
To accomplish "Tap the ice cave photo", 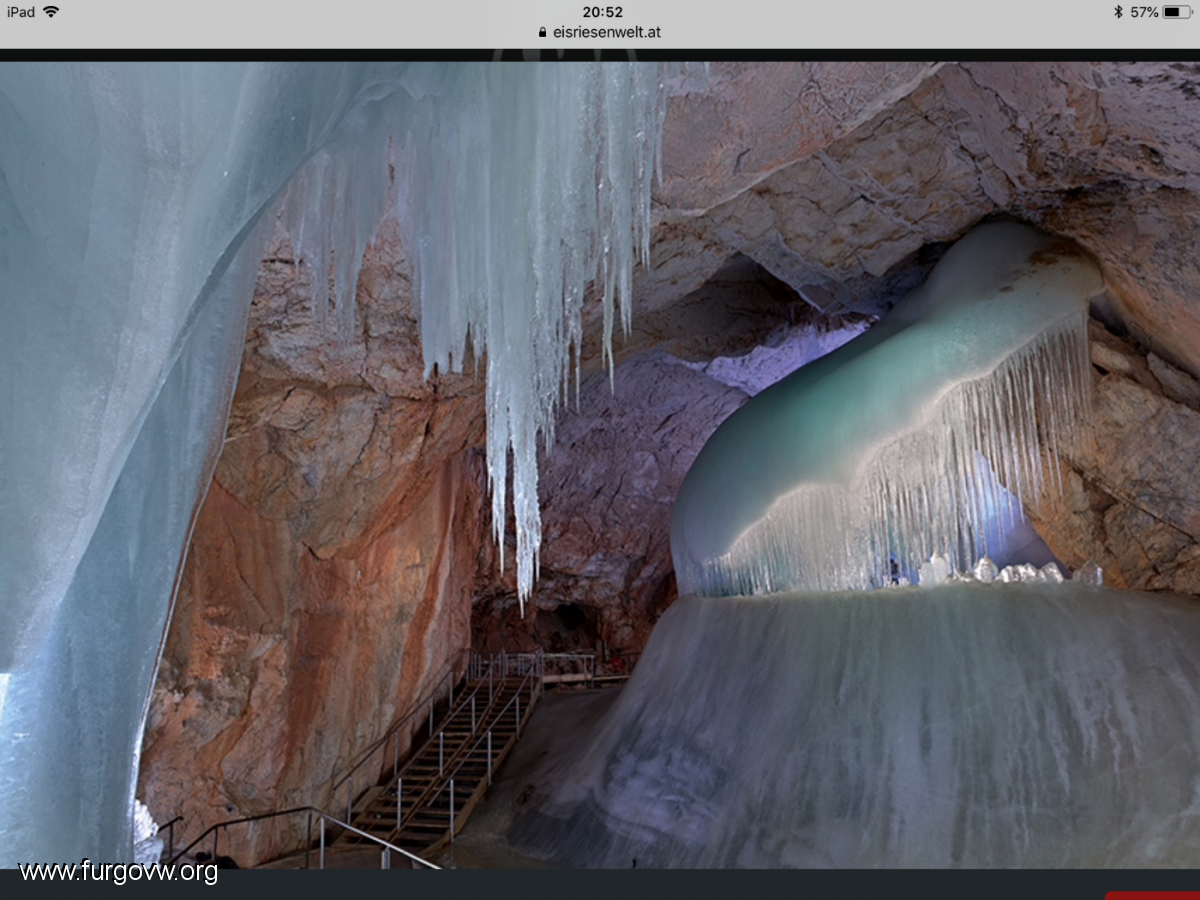I will 600,465.
